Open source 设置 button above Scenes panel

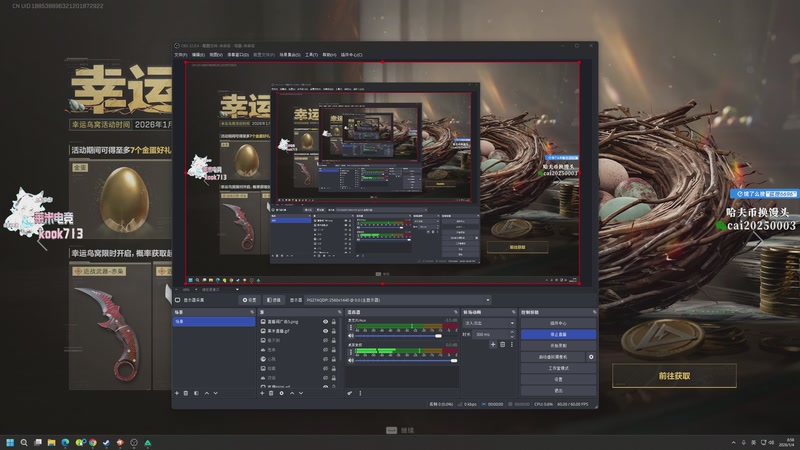(x=249, y=300)
